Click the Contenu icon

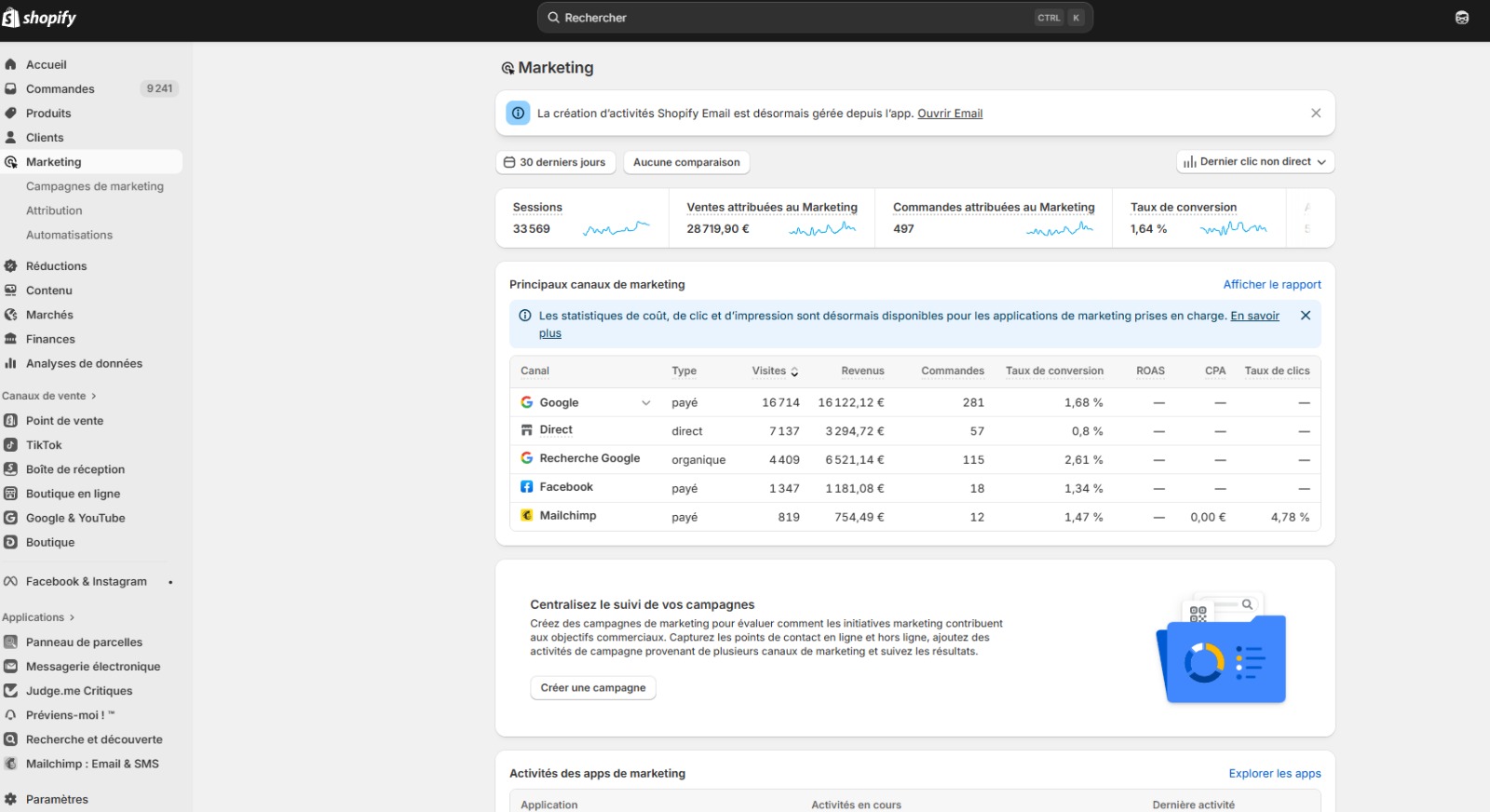[x=10, y=290]
